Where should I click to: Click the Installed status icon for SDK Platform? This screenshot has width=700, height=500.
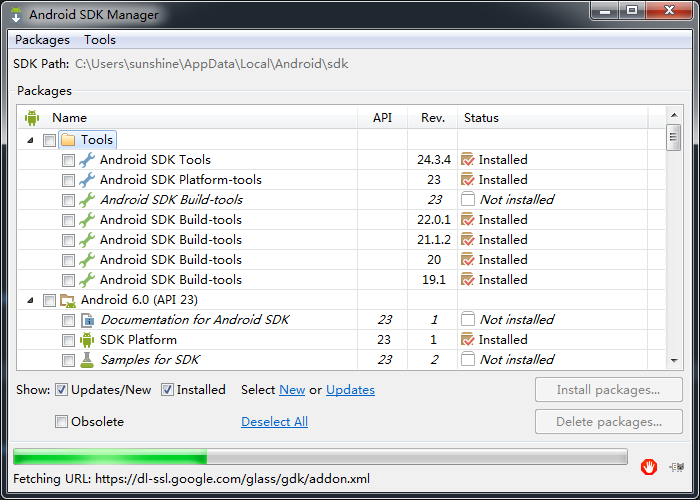(x=467, y=339)
